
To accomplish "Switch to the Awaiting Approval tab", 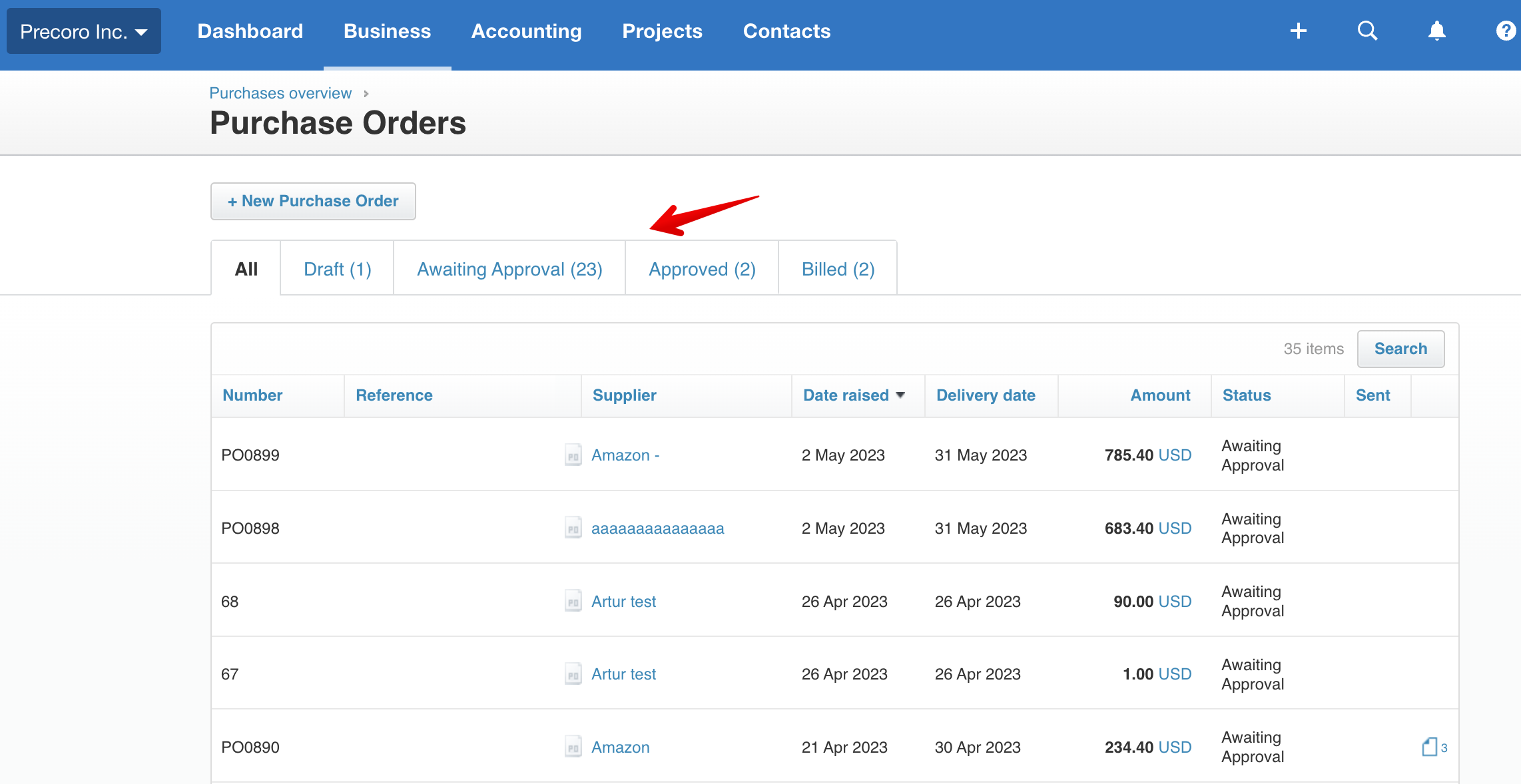I will (x=509, y=268).
